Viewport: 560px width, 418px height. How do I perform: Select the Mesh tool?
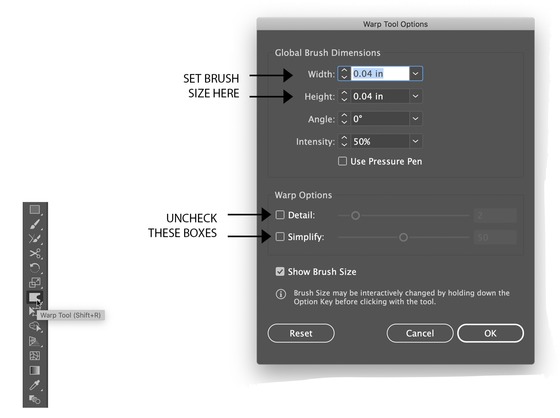35,356
